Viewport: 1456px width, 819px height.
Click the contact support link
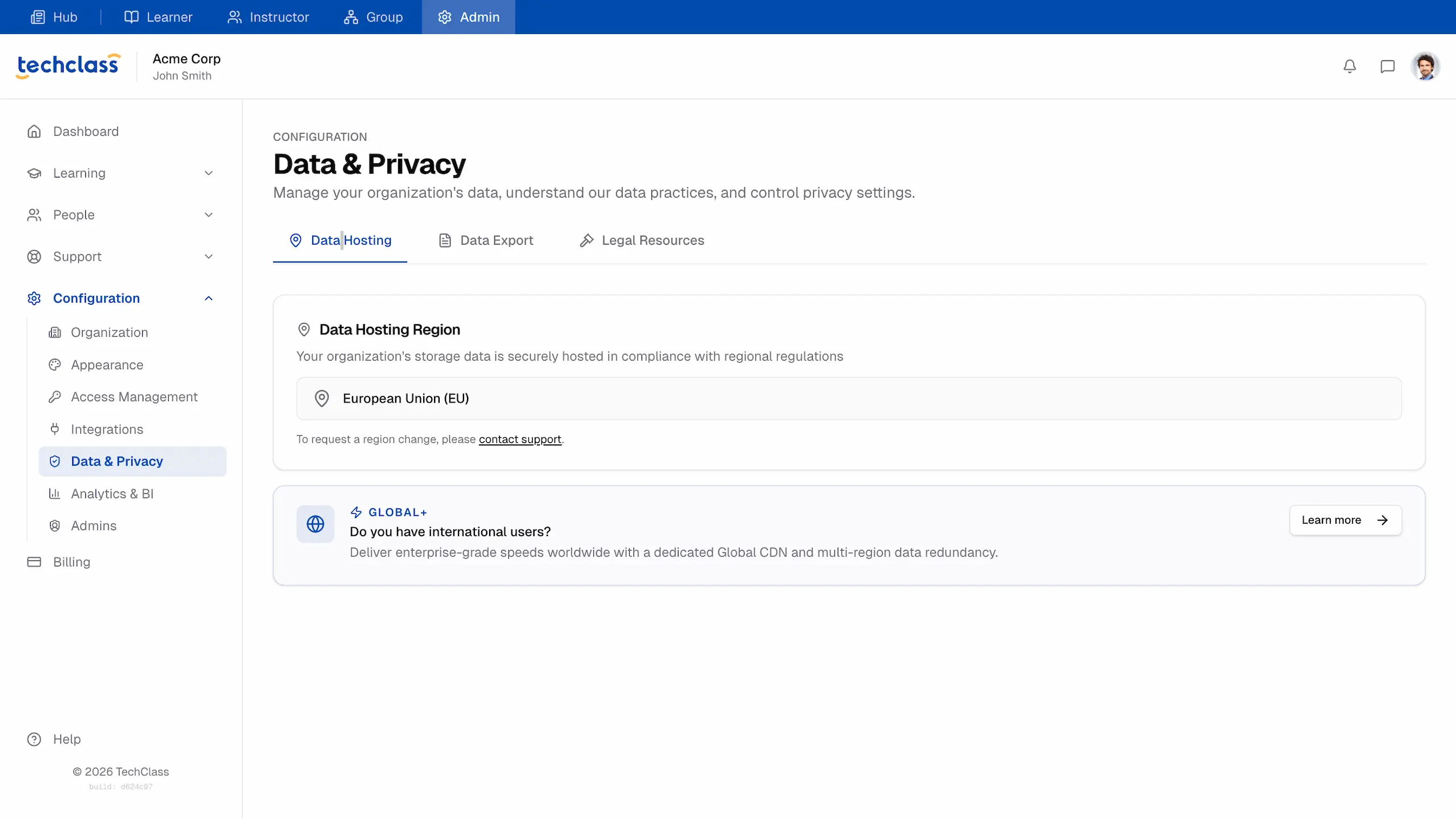click(x=520, y=439)
